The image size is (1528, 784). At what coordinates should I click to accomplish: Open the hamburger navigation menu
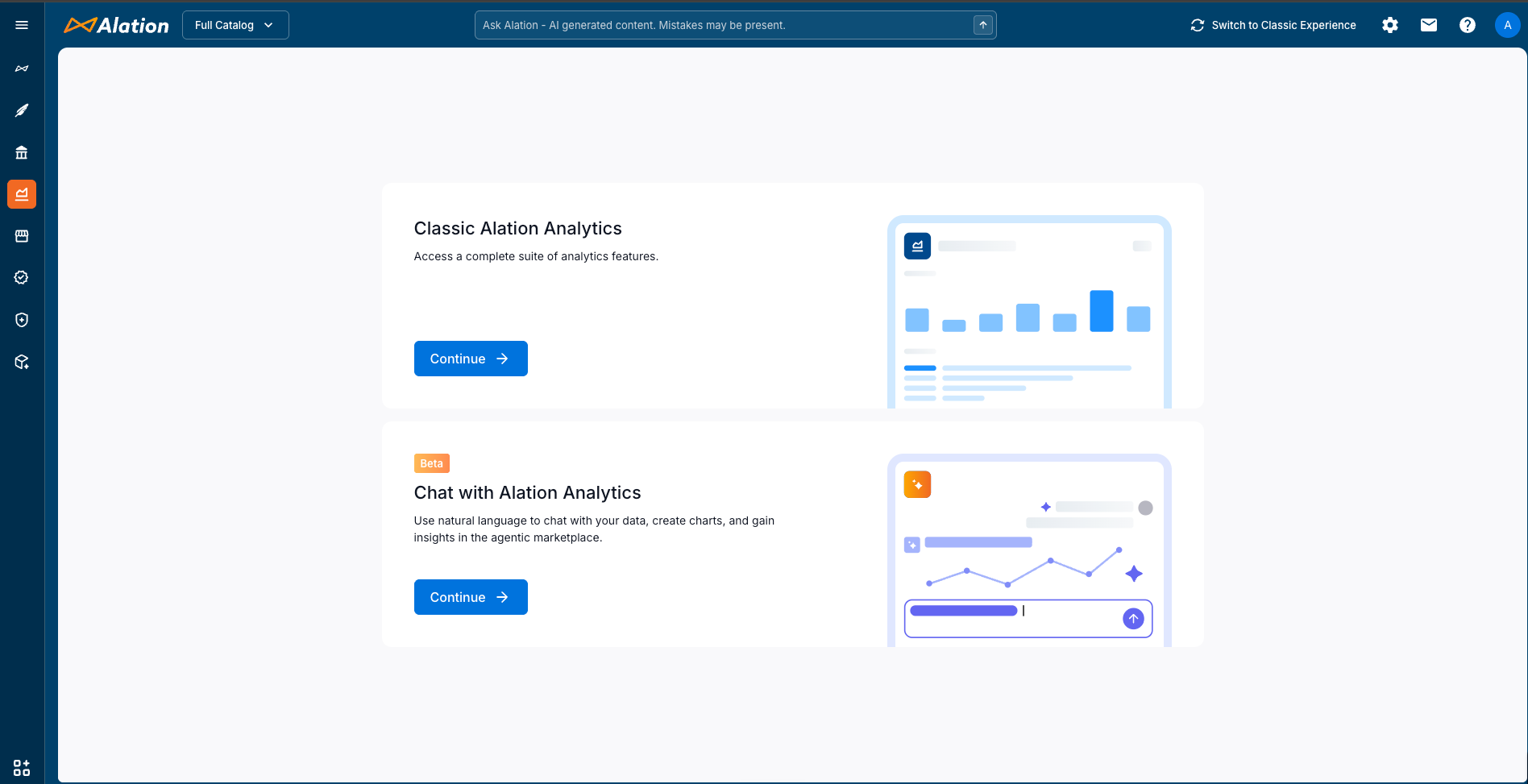tap(22, 25)
